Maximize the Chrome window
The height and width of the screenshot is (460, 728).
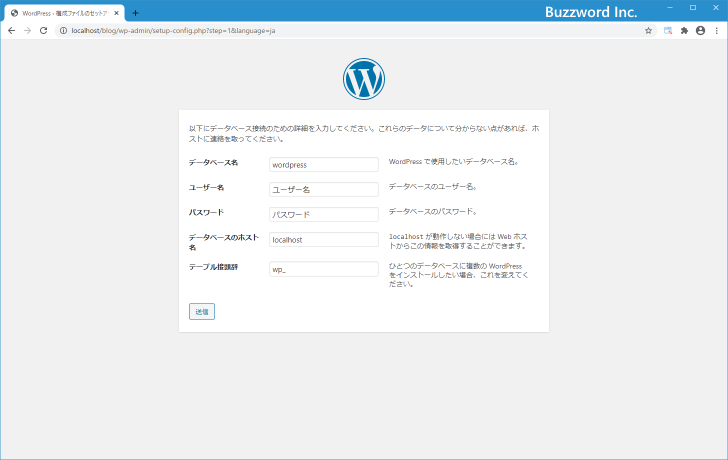[x=693, y=7]
